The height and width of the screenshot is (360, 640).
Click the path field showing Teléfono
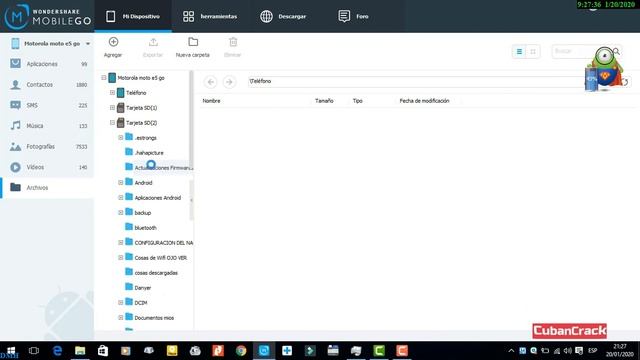(x=416, y=81)
